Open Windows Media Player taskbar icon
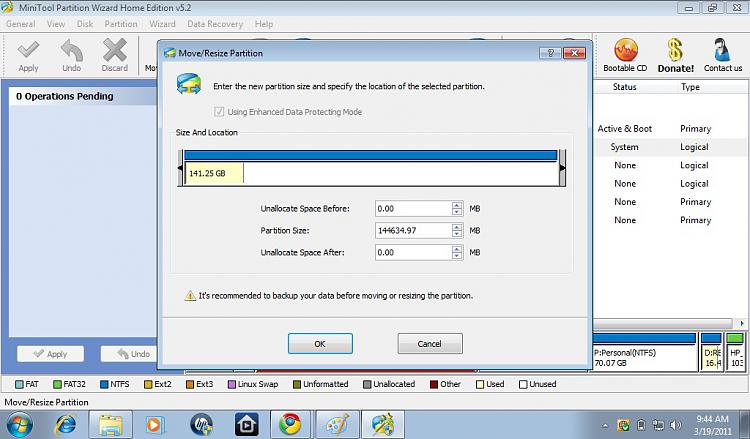This screenshot has width=750, height=439. coord(154,425)
